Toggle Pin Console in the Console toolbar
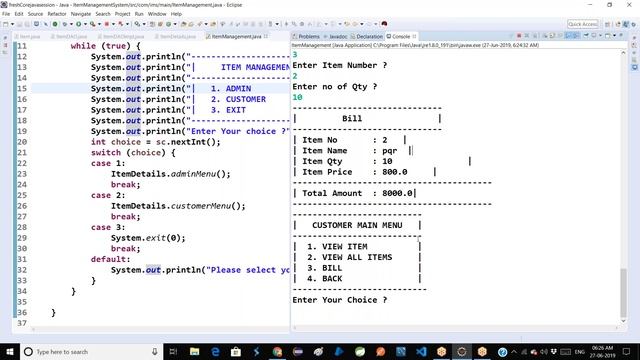640x360 pixels. tap(586, 36)
